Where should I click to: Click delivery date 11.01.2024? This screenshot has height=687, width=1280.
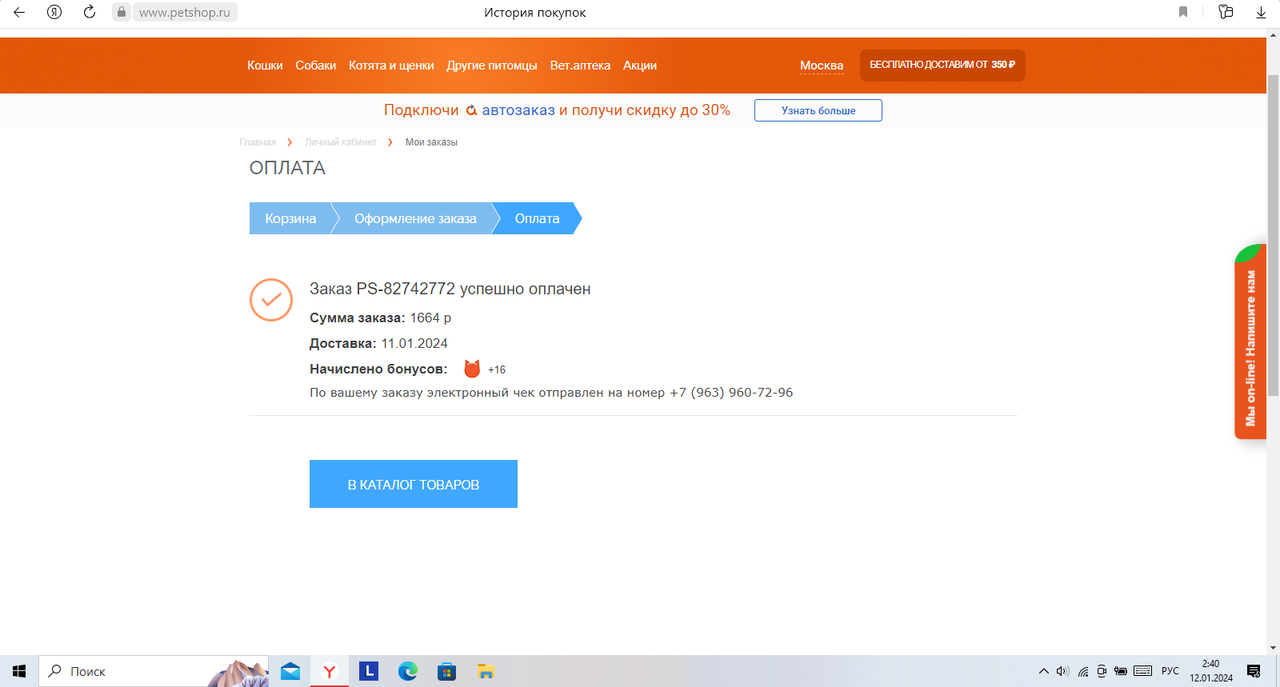pyautogui.click(x=414, y=344)
